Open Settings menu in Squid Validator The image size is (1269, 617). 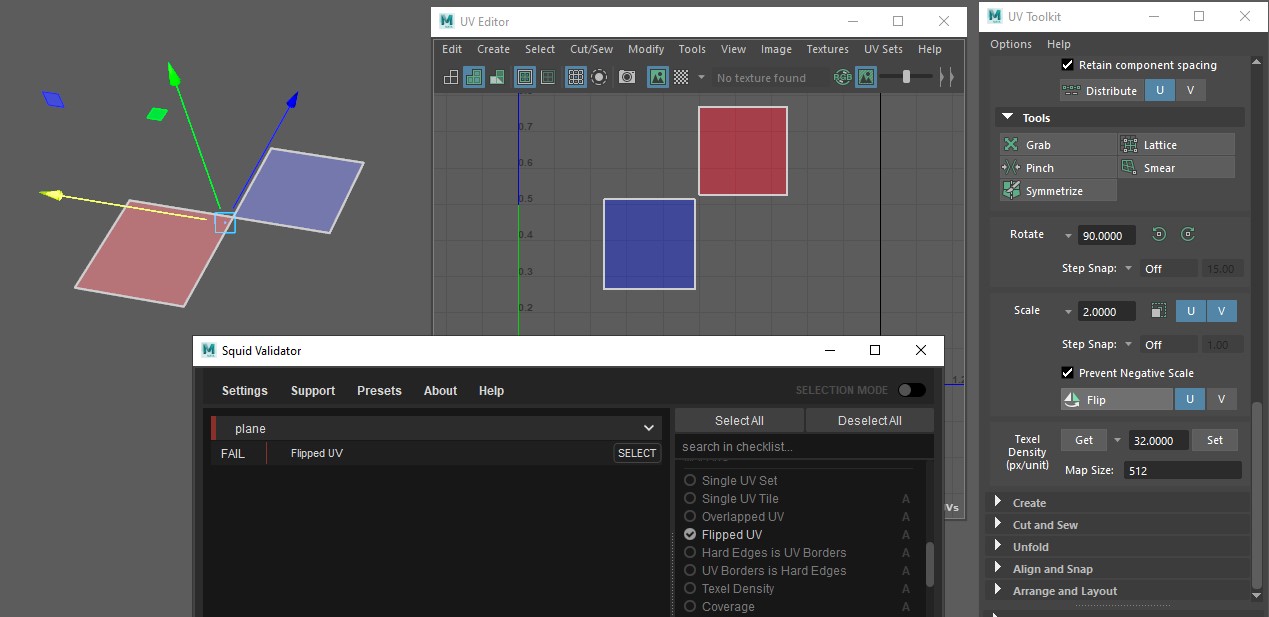pyautogui.click(x=245, y=391)
